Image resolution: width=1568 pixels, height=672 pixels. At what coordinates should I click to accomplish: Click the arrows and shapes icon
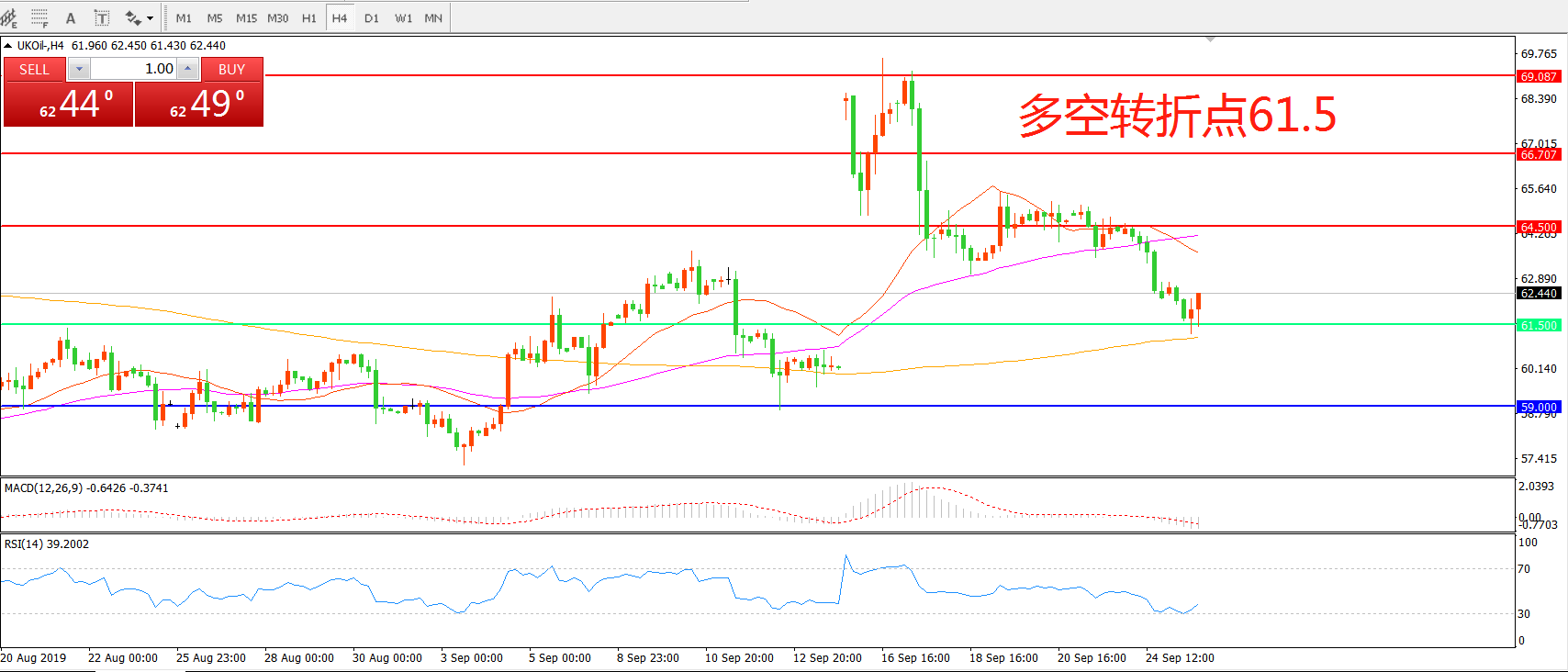click(133, 17)
